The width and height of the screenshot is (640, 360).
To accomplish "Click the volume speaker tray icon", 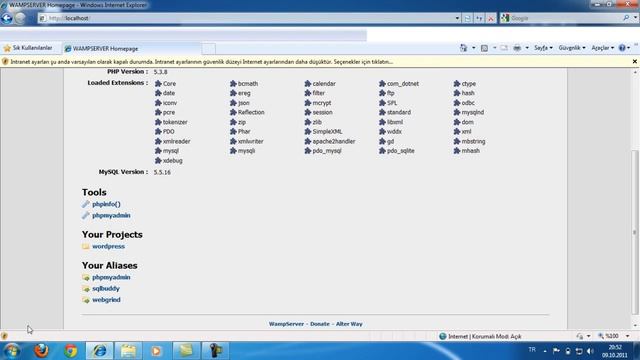I will 590,351.
